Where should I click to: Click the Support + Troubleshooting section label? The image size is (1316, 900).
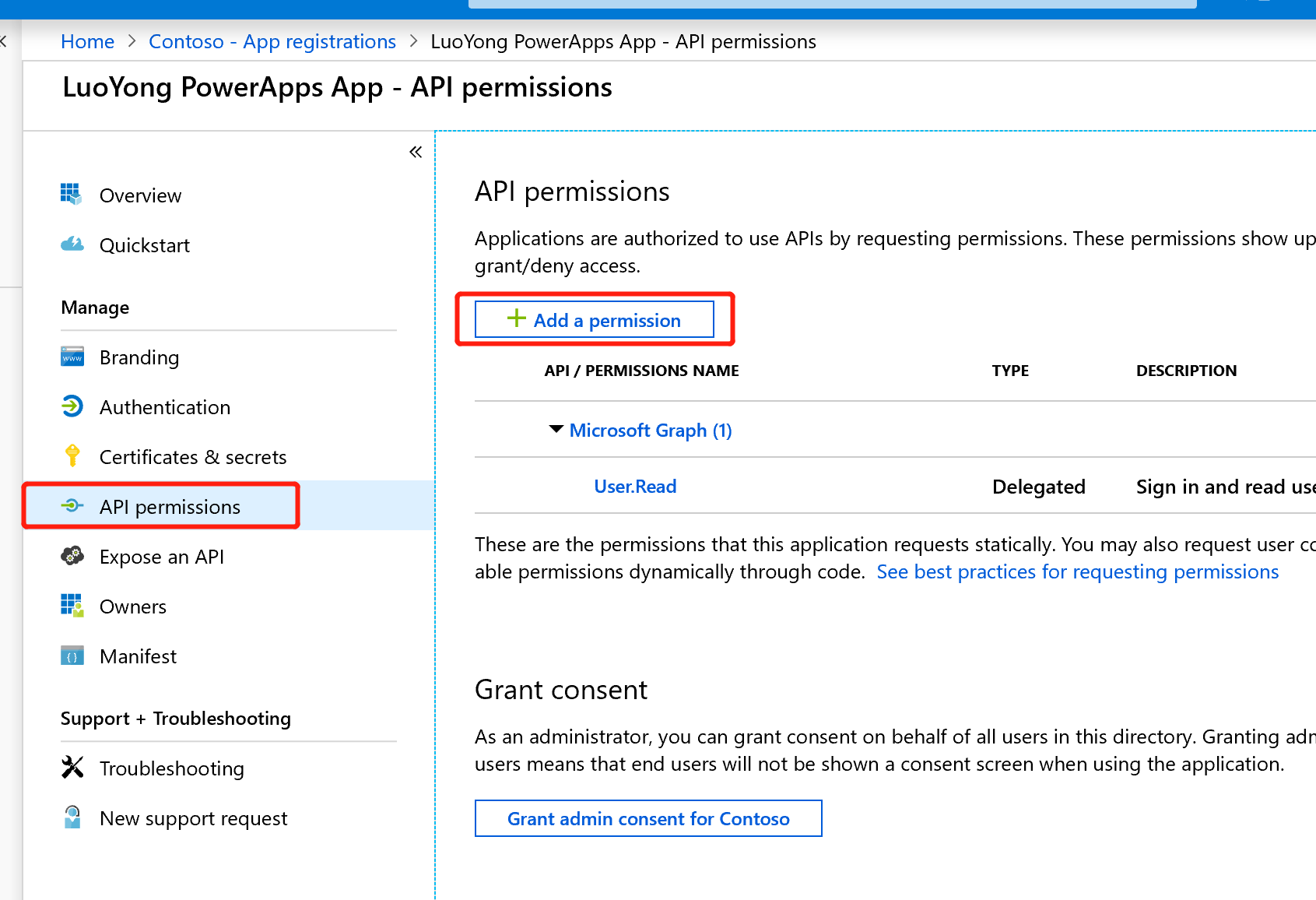176,719
